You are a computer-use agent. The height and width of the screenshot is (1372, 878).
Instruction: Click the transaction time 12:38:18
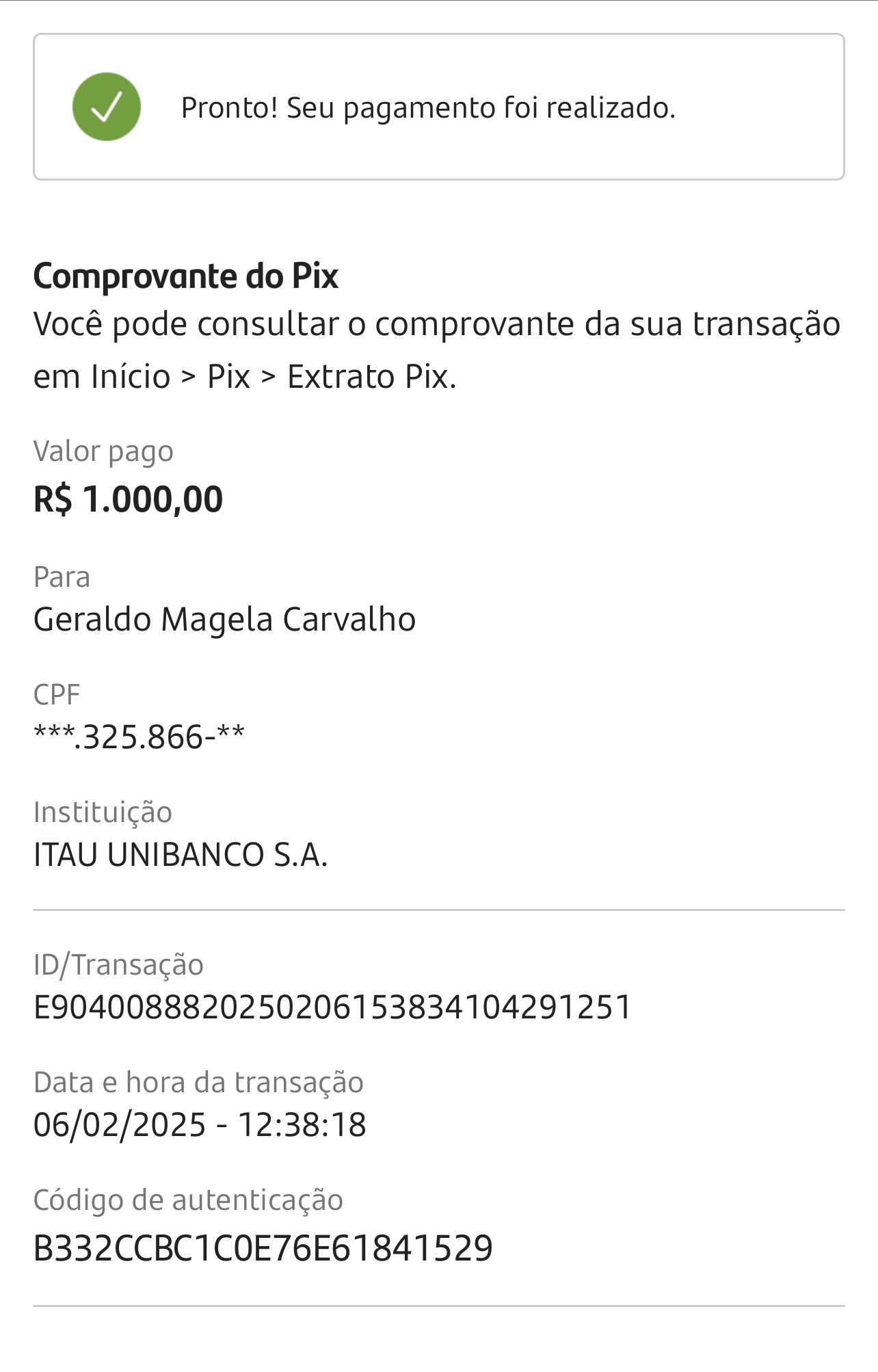click(302, 1125)
